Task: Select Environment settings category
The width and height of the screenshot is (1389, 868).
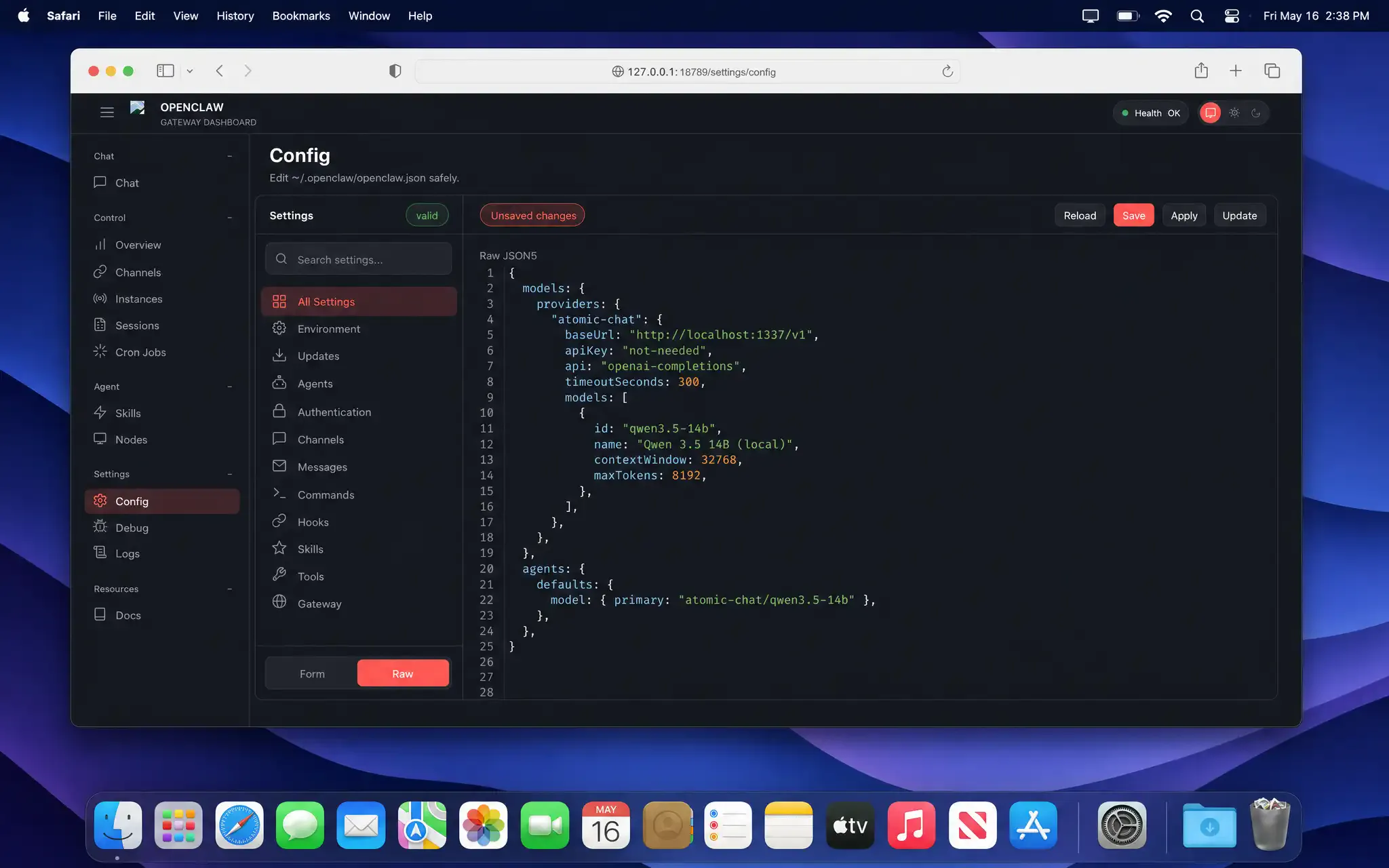Action: [x=359, y=329]
